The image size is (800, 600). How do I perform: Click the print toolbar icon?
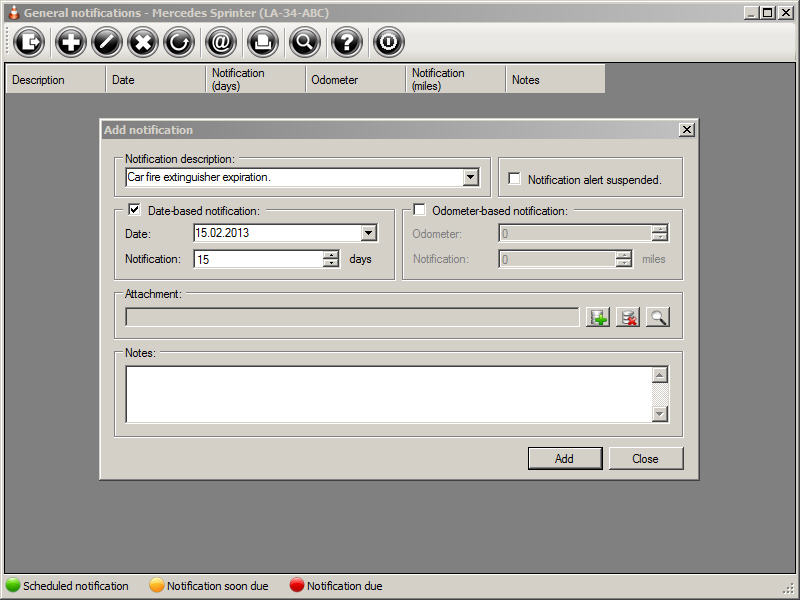pyautogui.click(x=261, y=42)
